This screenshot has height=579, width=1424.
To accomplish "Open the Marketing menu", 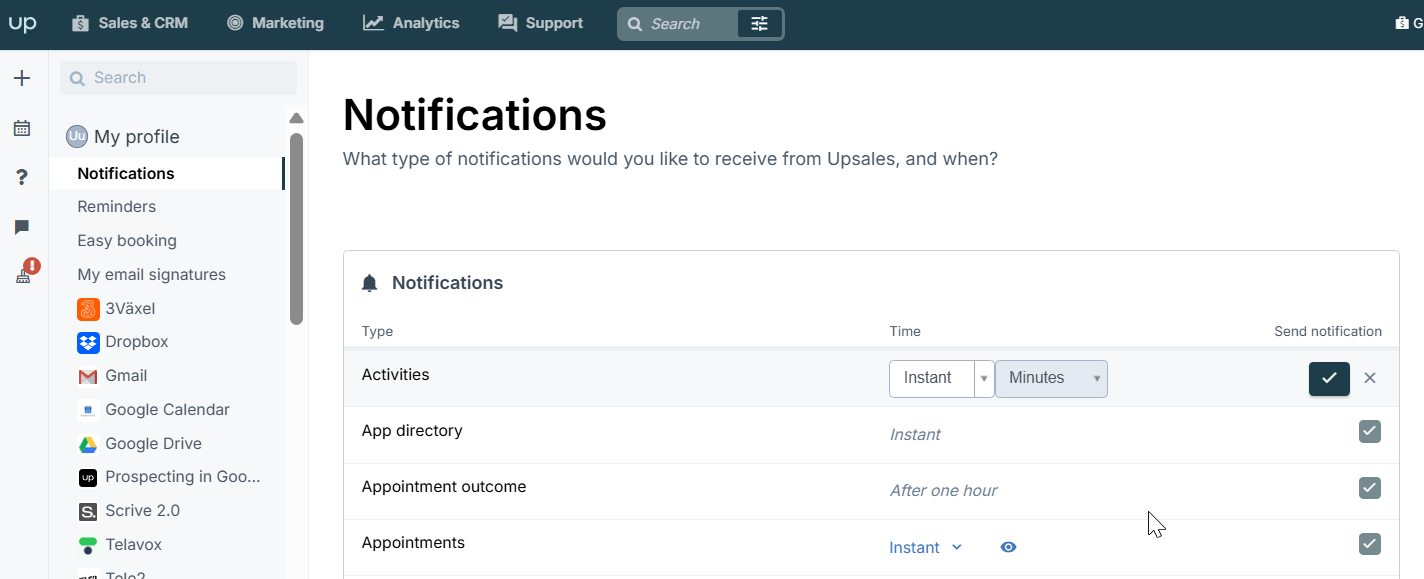I will click(x=275, y=23).
